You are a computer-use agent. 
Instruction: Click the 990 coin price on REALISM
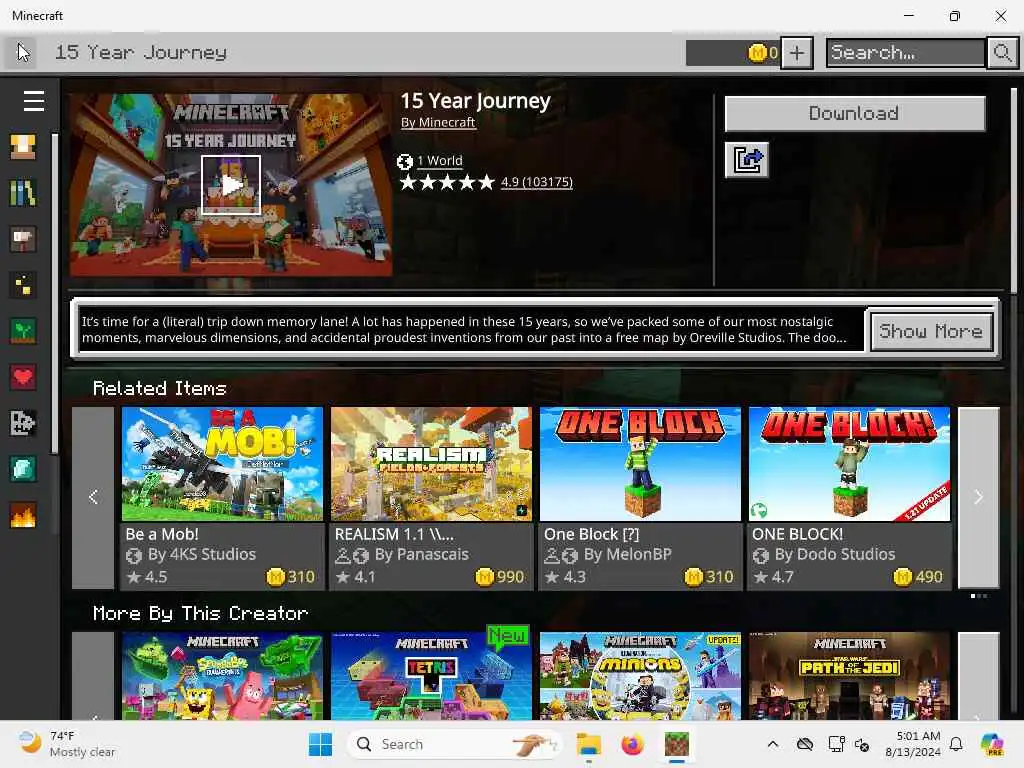point(500,577)
